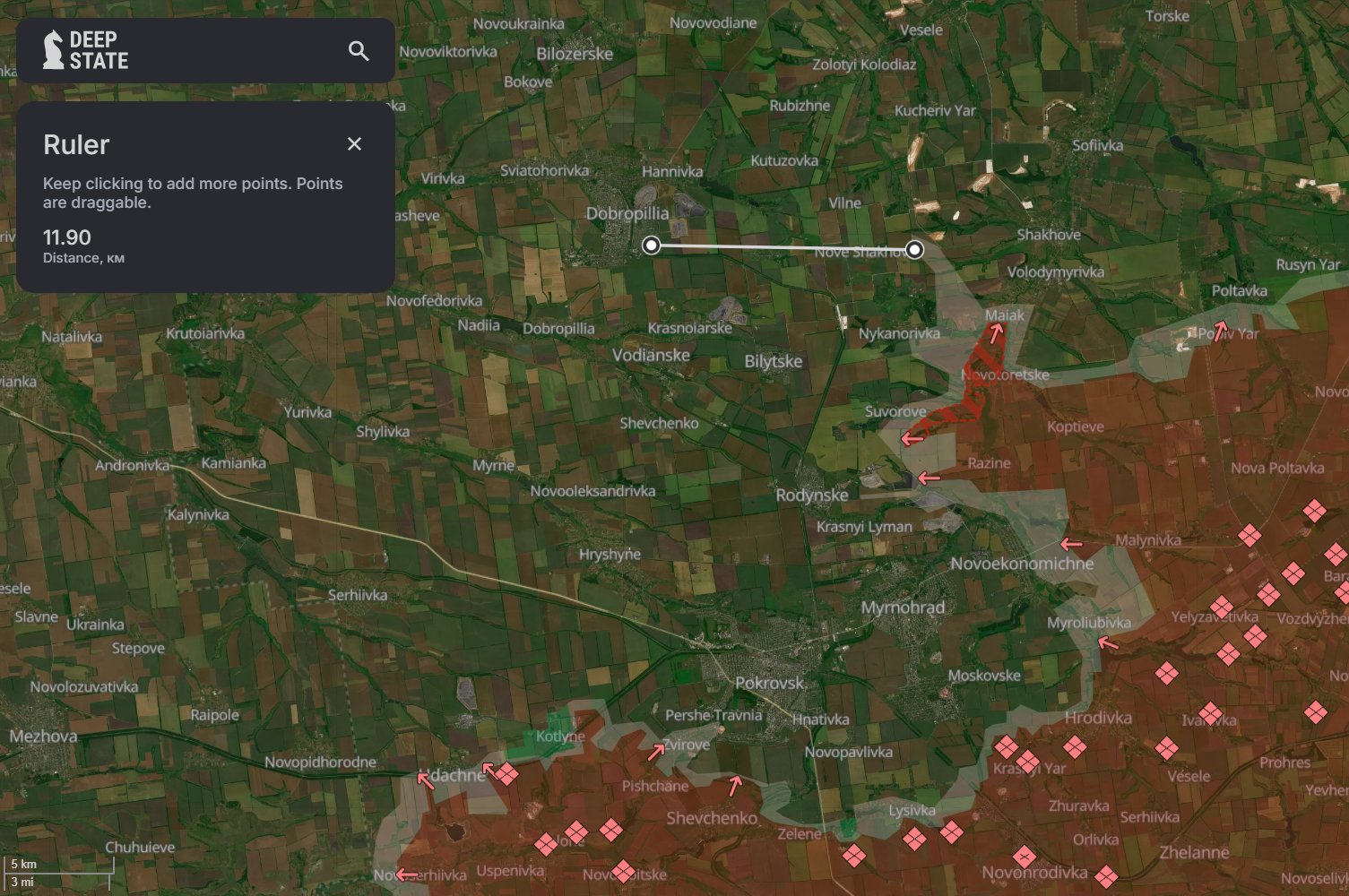The height and width of the screenshot is (896, 1349).
Task: Click the arrow below Myroliubivka
Action: pos(1109,642)
